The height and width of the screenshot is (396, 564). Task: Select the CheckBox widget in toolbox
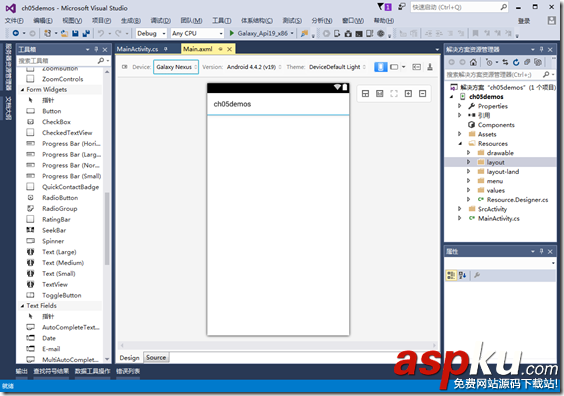56,122
